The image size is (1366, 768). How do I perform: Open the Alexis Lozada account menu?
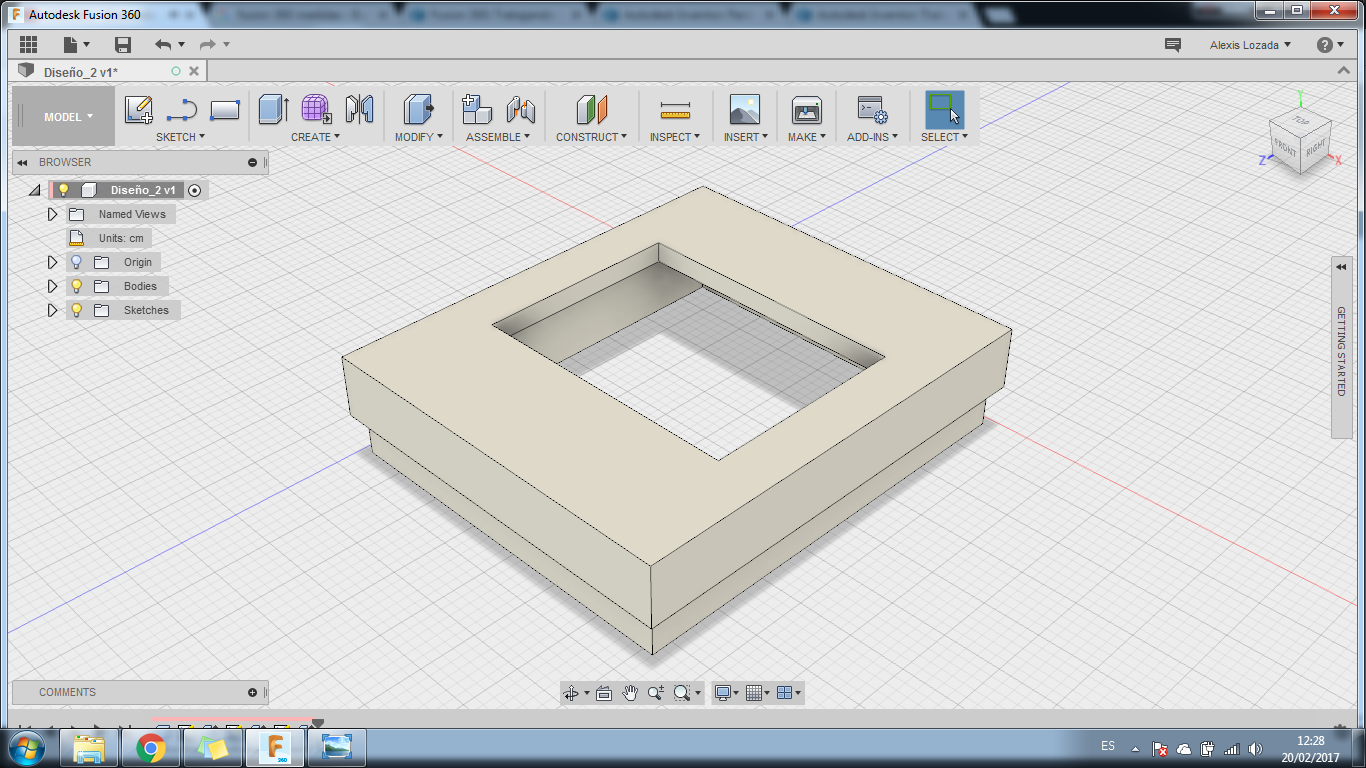(x=1250, y=45)
